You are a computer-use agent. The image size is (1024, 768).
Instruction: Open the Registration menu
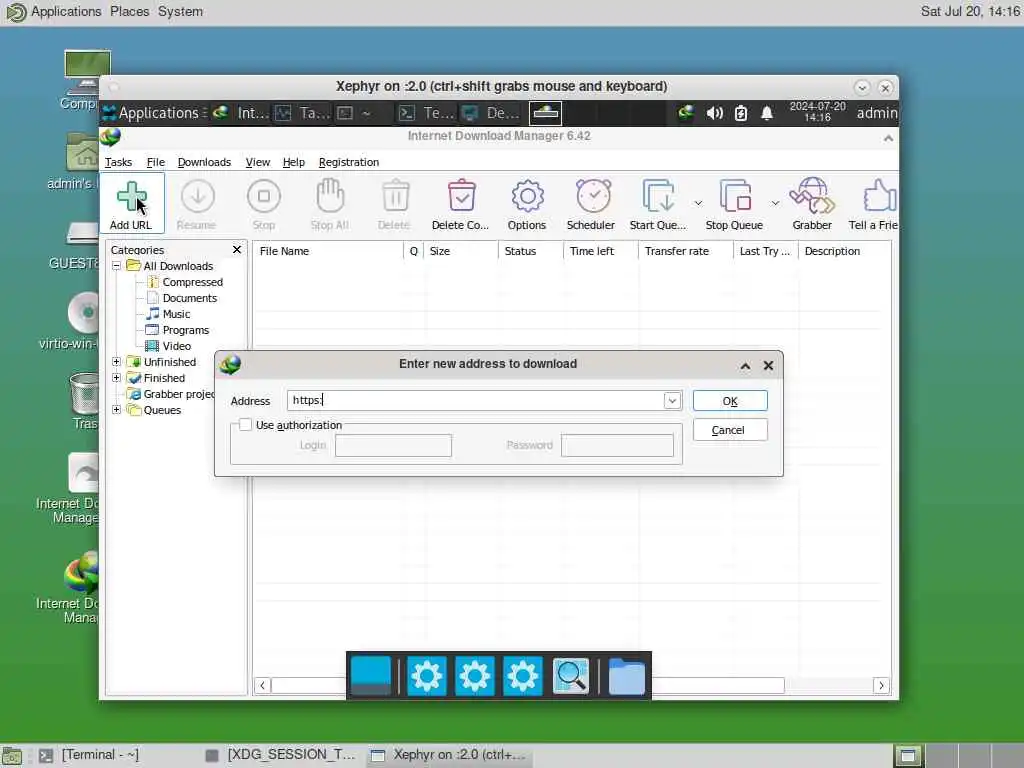(349, 162)
